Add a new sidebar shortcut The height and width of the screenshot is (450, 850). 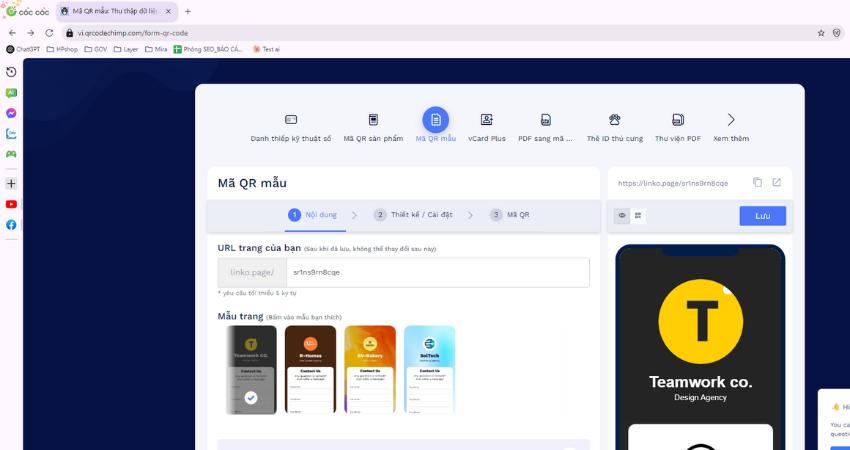point(11,184)
